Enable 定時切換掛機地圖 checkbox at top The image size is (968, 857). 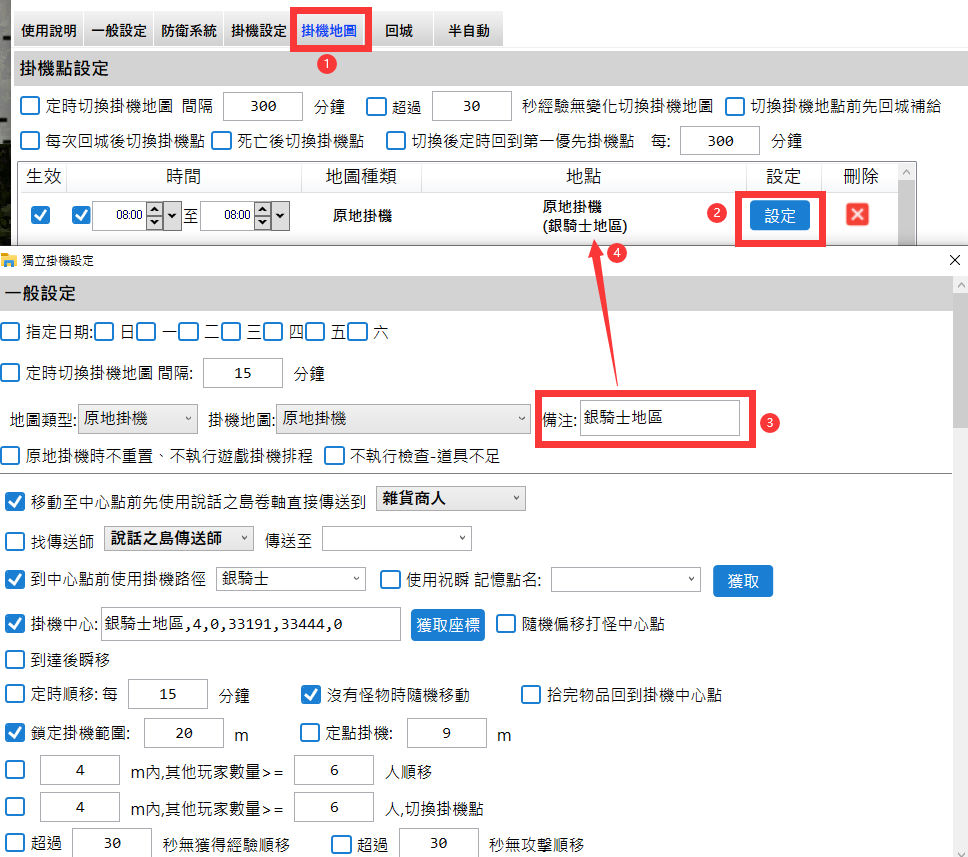pyautogui.click(x=29, y=105)
